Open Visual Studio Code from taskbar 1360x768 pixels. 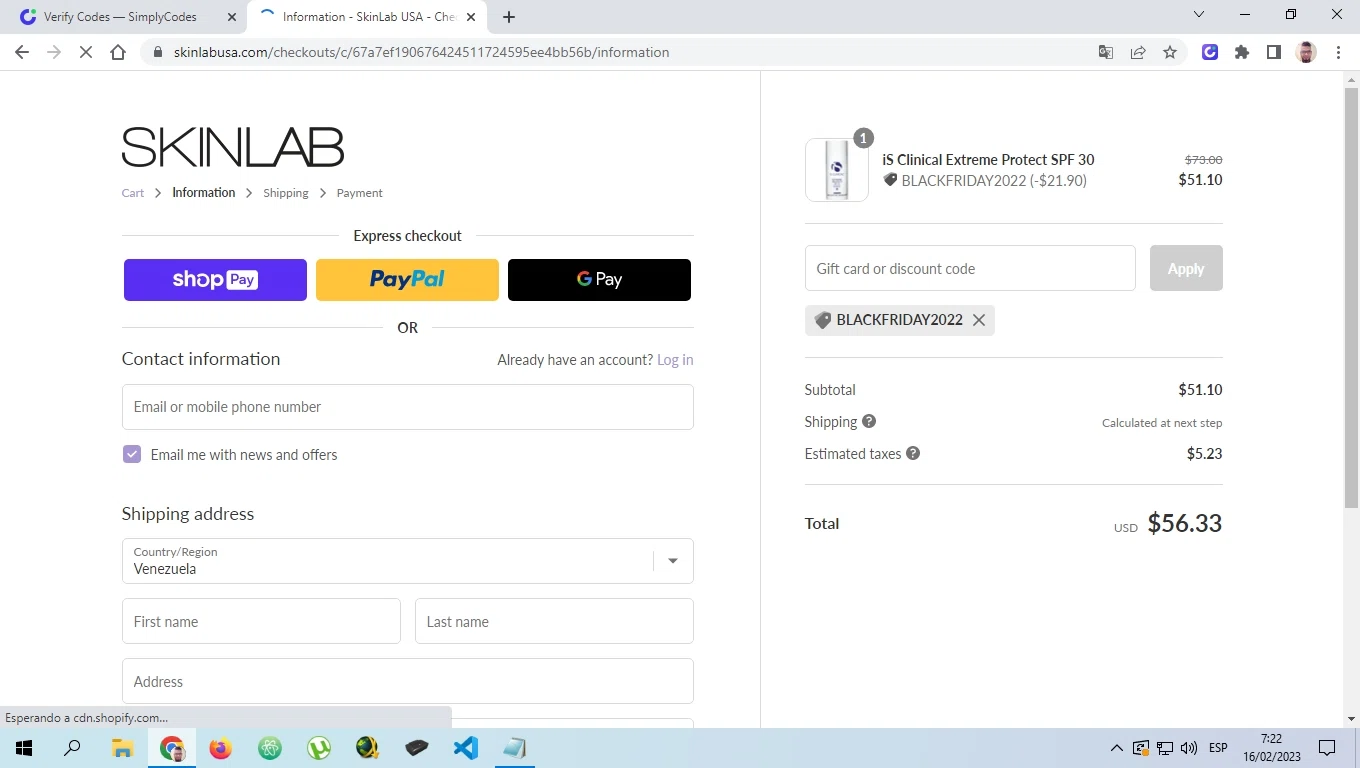[x=466, y=748]
